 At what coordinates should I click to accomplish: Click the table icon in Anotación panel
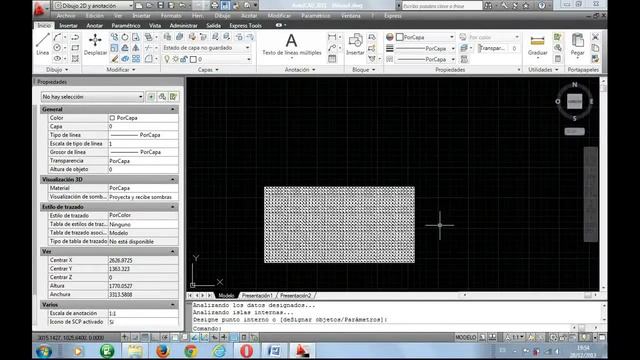tap(332, 59)
